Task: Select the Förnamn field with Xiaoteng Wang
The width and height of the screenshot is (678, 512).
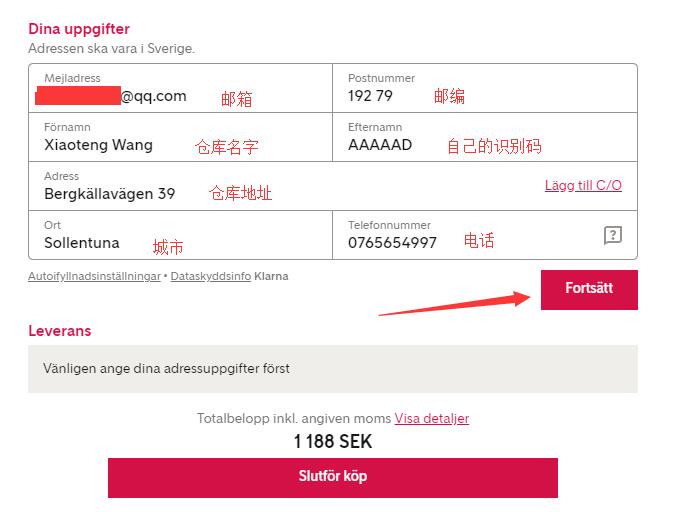Action: point(180,137)
